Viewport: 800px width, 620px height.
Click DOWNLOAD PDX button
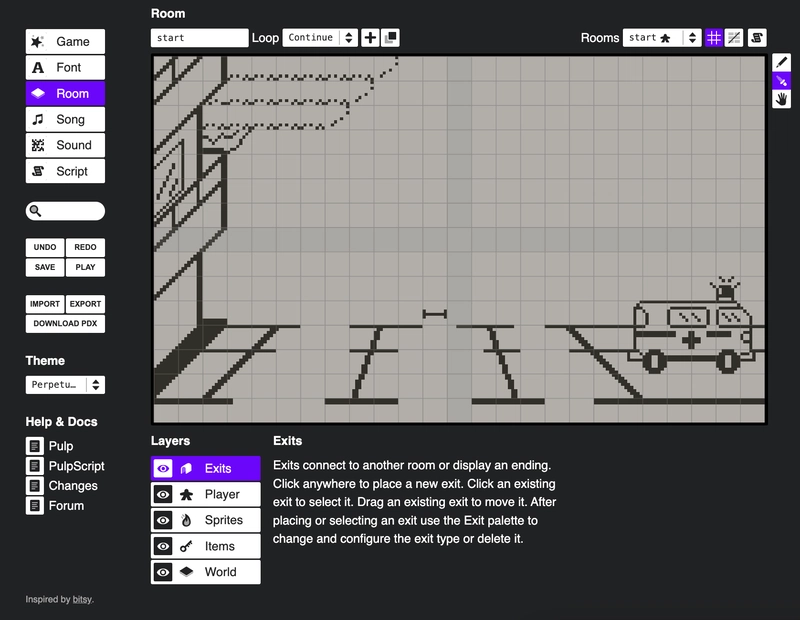pyautogui.click(x=65, y=324)
